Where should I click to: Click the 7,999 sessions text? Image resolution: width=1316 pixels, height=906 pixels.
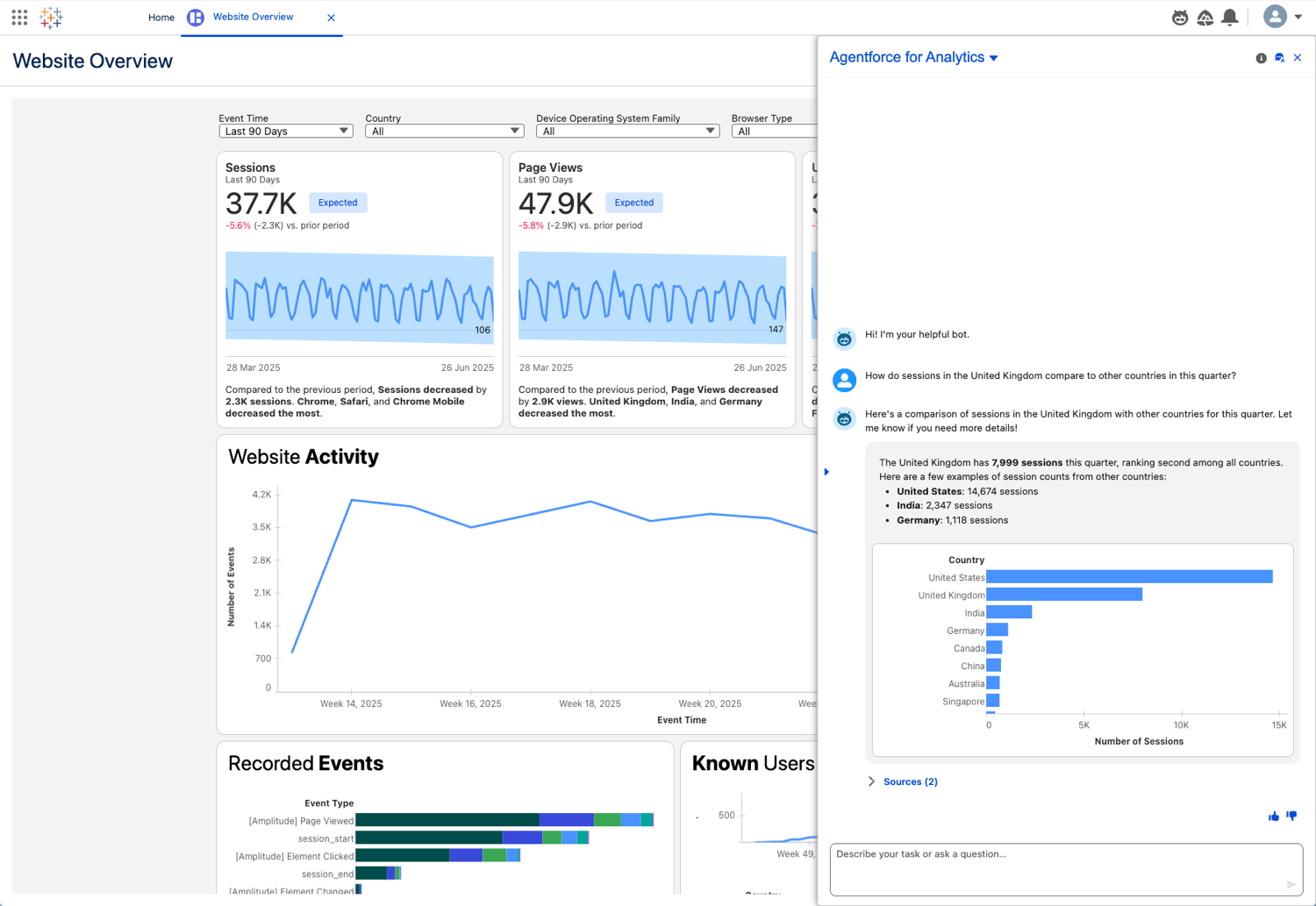click(1026, 462)
